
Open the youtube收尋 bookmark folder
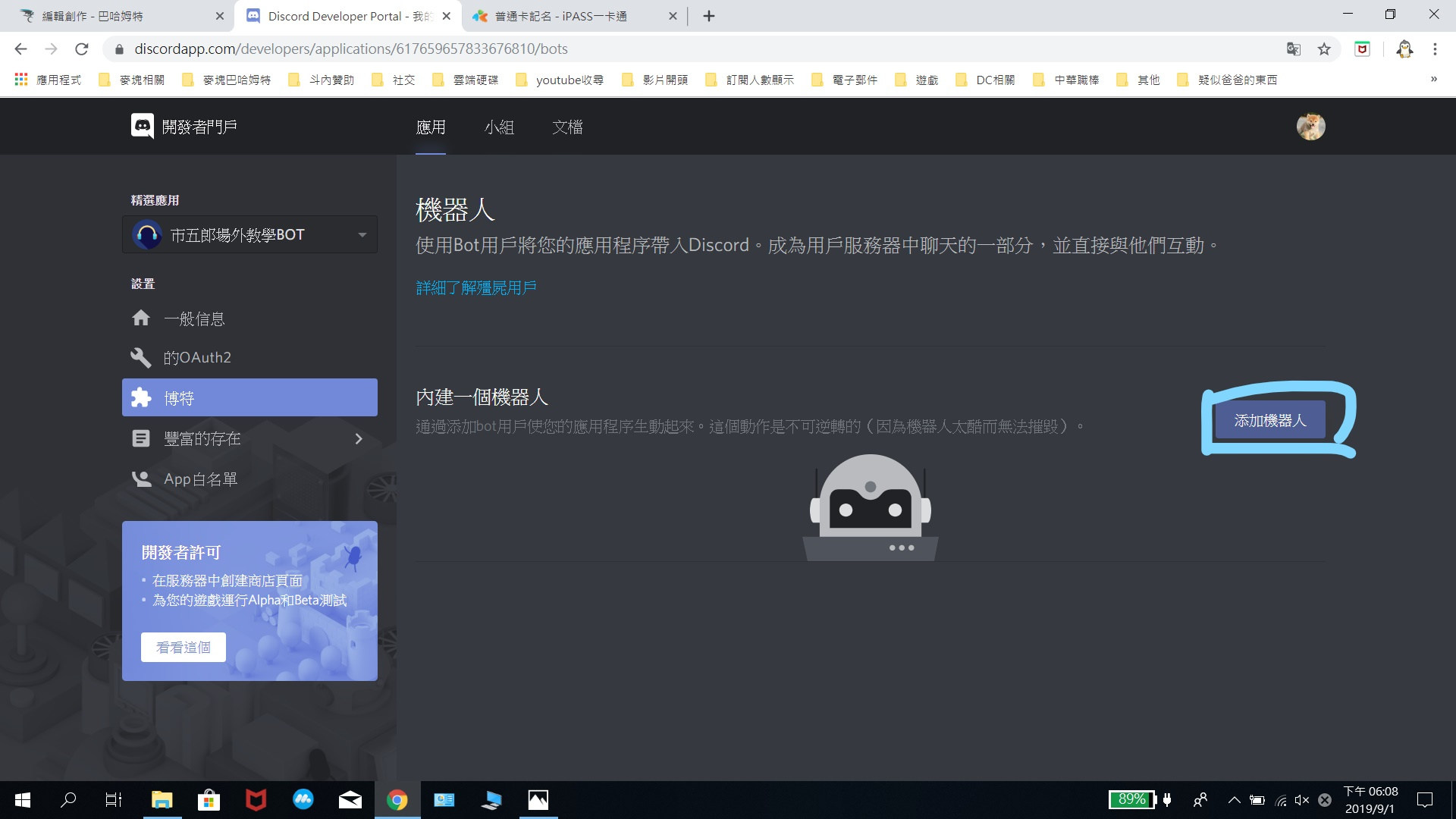[560, 80]
